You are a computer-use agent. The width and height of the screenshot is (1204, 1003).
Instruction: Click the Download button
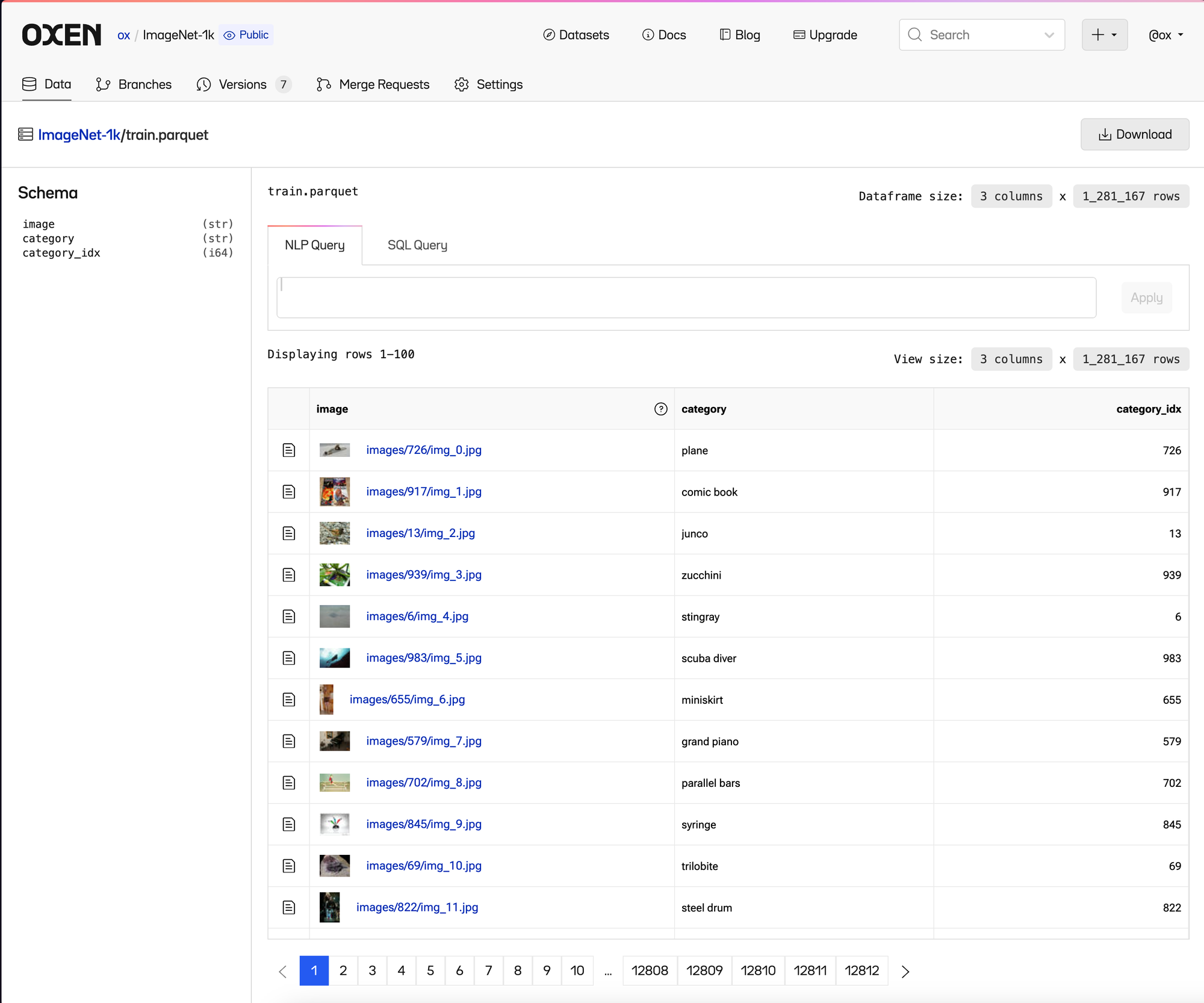(x=1135, y=134)
